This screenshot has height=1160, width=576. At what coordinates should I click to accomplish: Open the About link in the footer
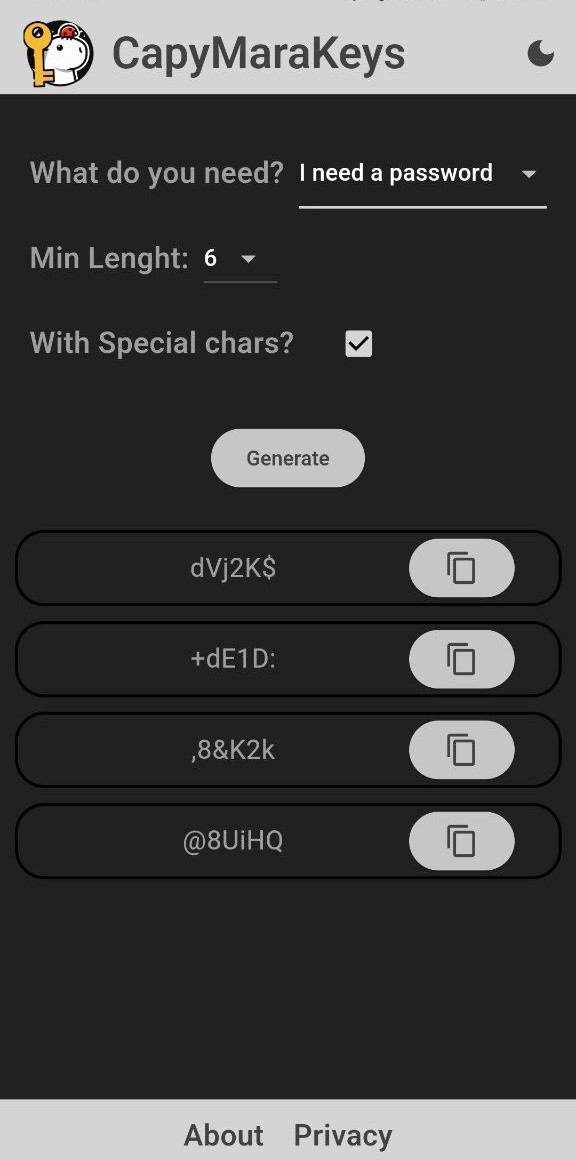[223, 1135]
